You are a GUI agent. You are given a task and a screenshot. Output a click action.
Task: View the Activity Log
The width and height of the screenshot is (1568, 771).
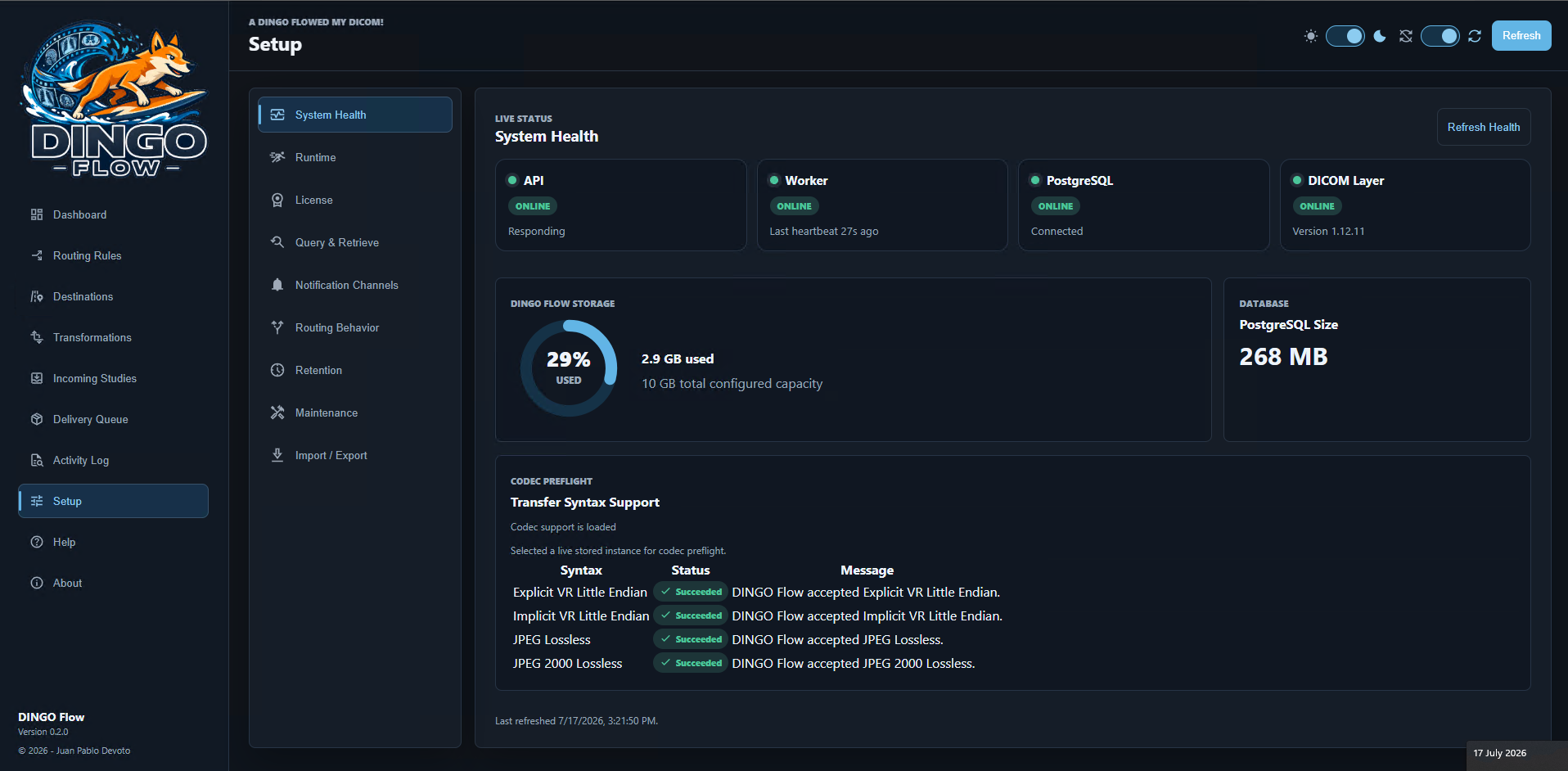click(113, 460)
